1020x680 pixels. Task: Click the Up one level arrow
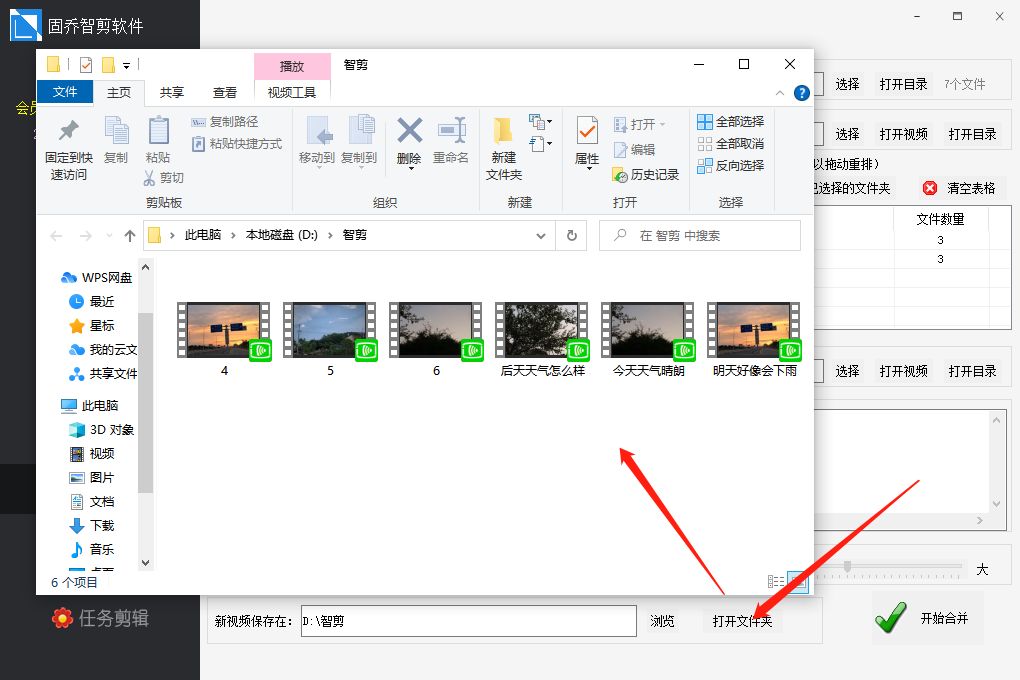point(130,236)
